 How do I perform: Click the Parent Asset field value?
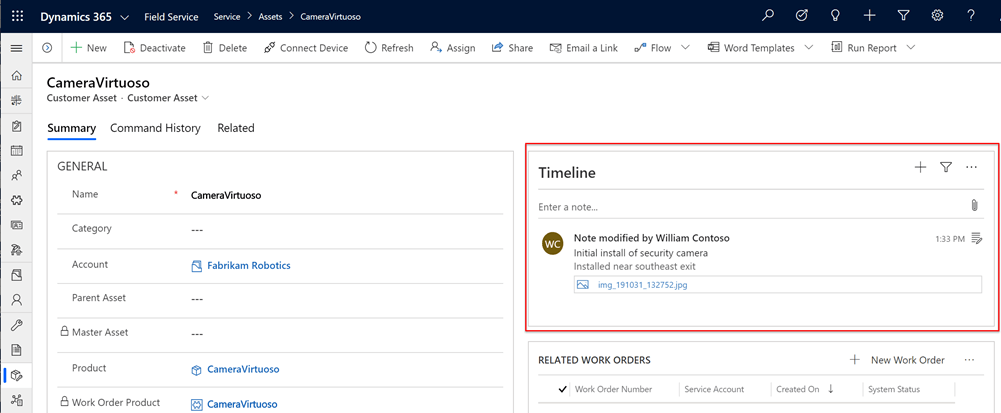[x=197, y=299]
